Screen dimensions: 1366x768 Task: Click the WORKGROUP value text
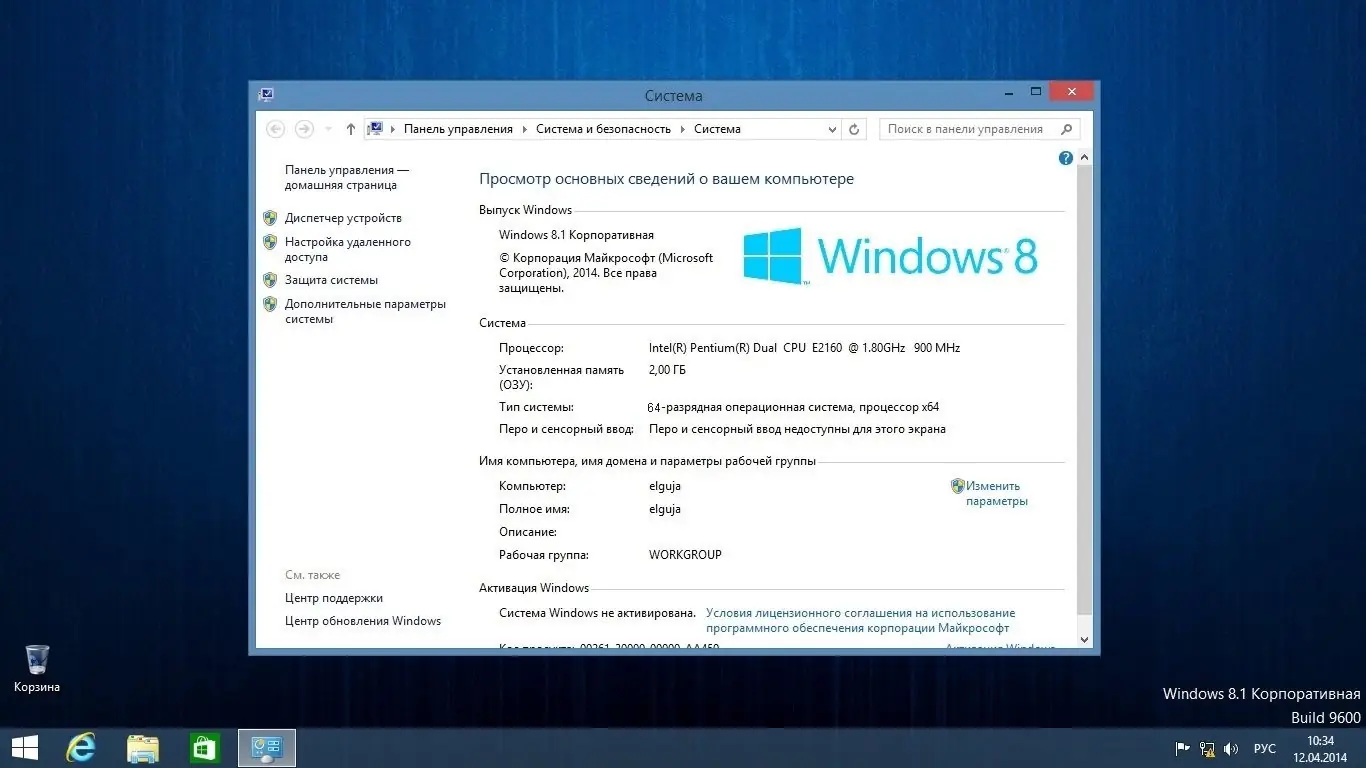pyautogui.click(x=685, y=555)
